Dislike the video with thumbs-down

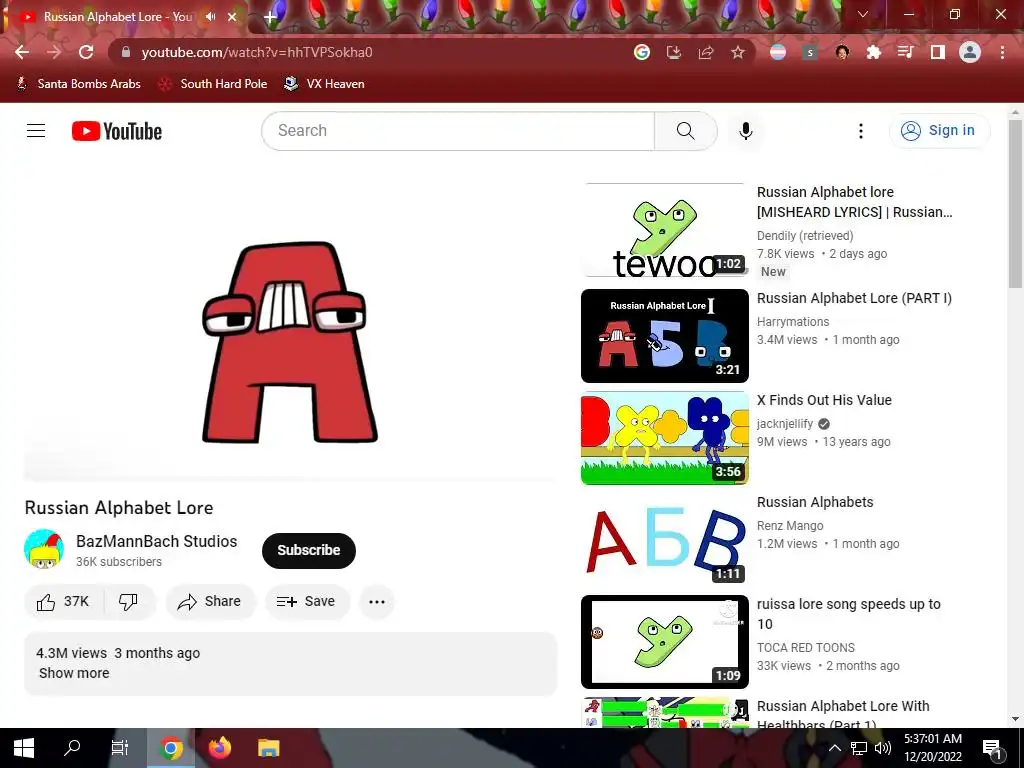point(129,601)
